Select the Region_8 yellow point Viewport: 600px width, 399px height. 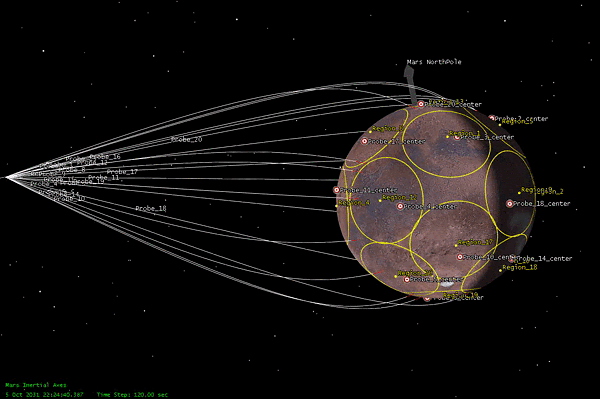[x=370, y=132]
